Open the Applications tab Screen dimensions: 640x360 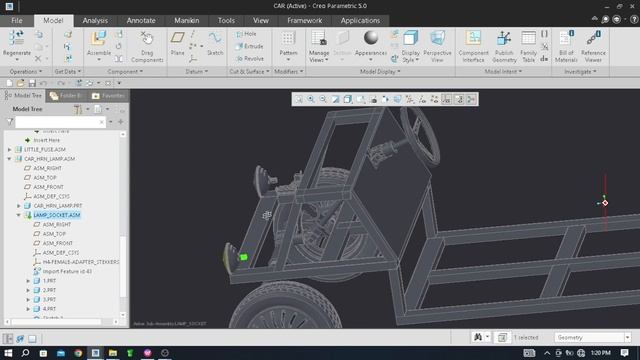click(360, 20)
